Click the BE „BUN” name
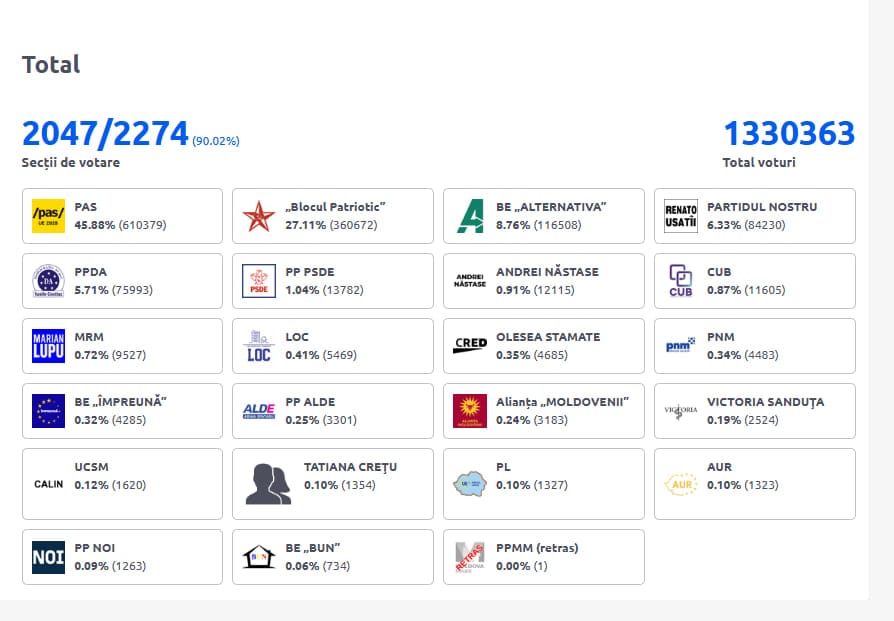This screenshot has width=894, height=621. [312, 548]
